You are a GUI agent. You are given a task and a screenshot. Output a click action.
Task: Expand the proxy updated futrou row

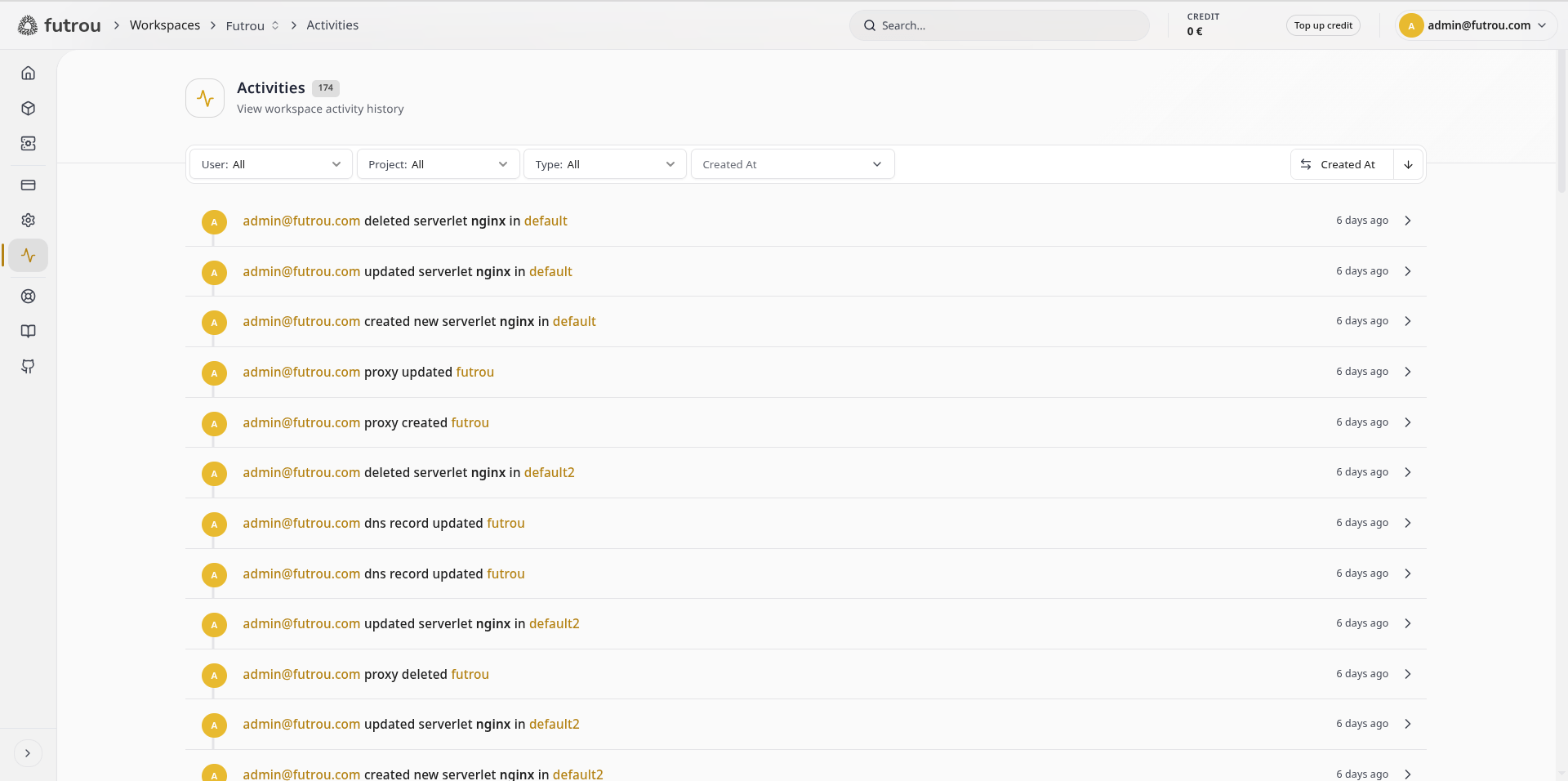click(1408, 372)
